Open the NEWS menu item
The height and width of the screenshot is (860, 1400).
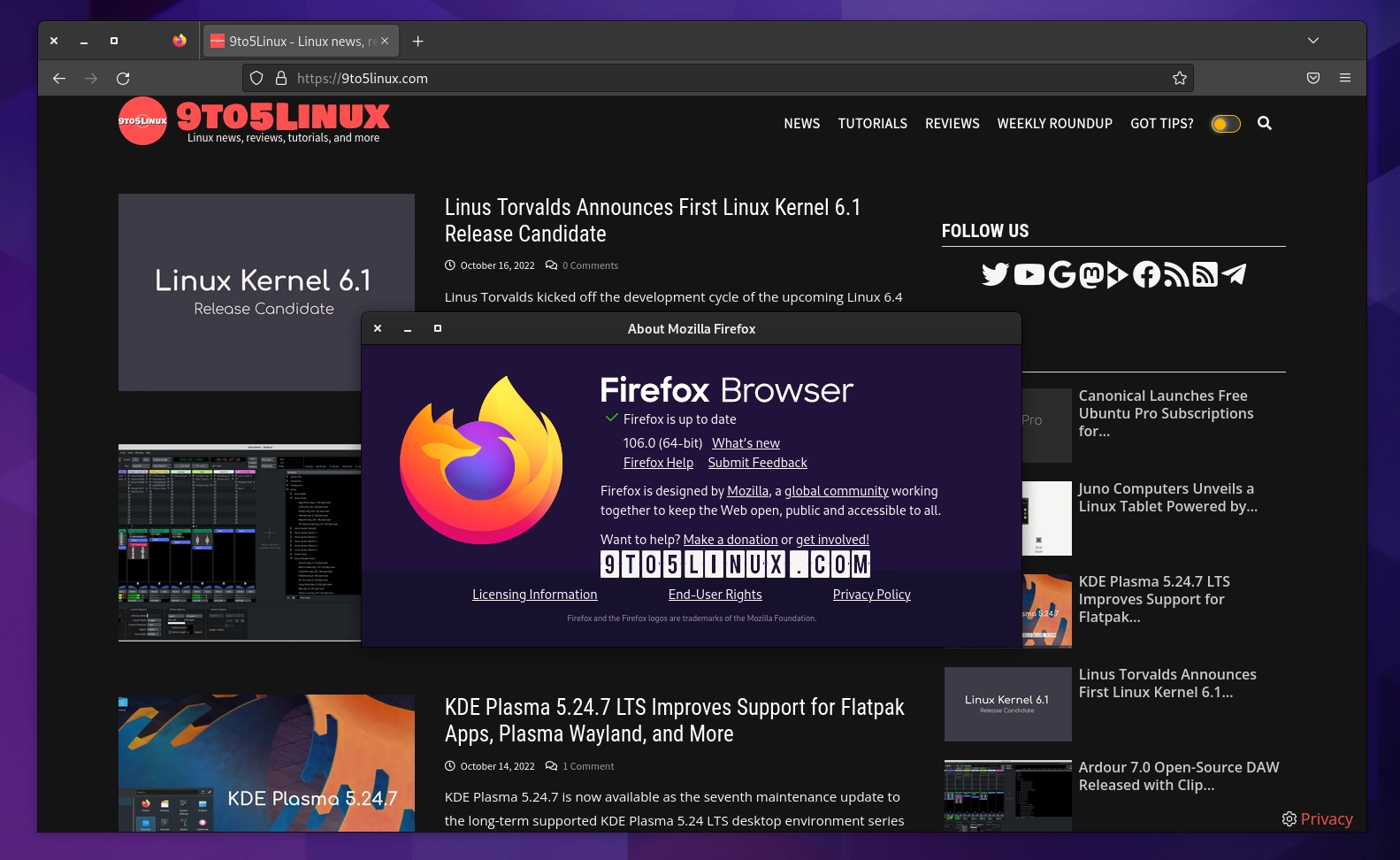click(801, 124)
